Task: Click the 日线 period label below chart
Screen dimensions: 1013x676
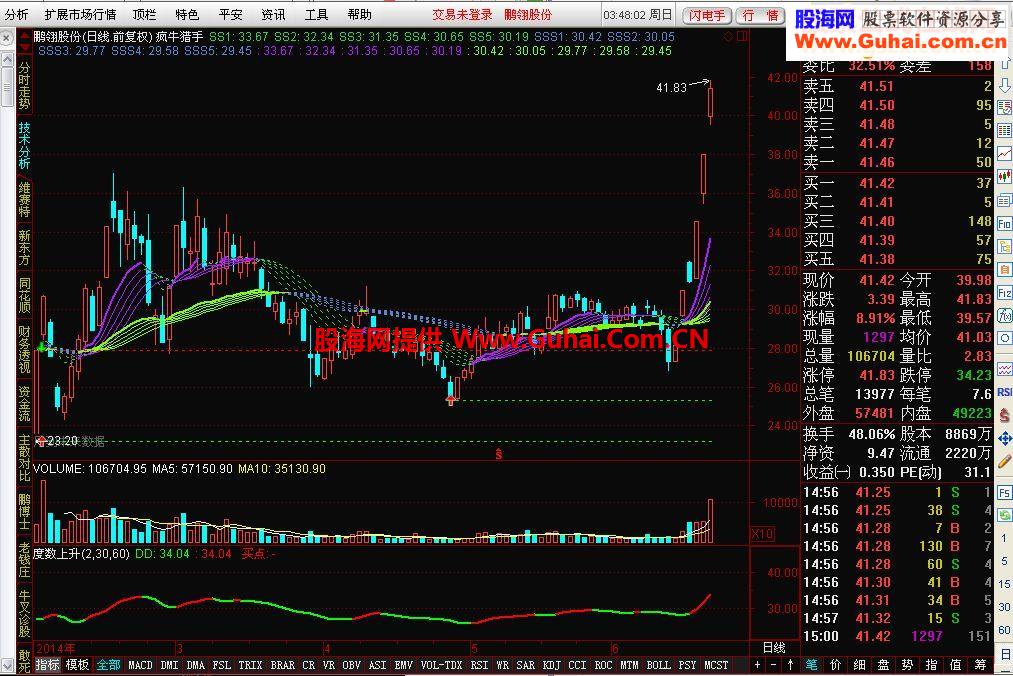Action: (774, 648)
